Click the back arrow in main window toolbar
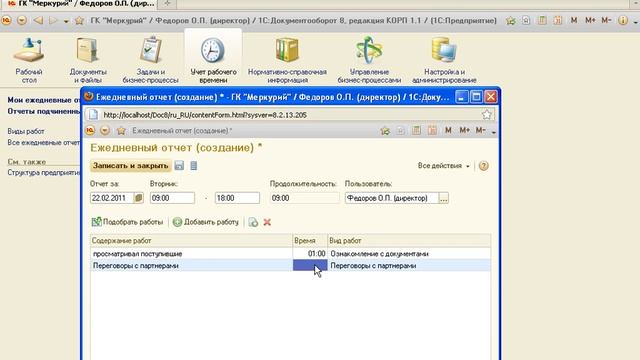This screenshot has width=640, height=360. click(x=38, y=20)
